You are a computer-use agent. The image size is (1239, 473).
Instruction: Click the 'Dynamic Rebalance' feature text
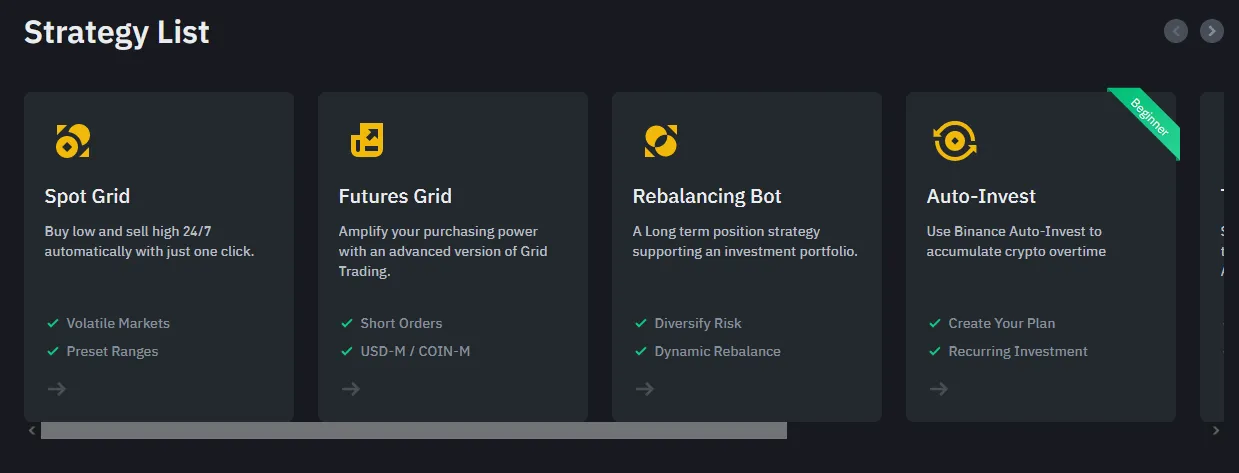tap(718, 351)
